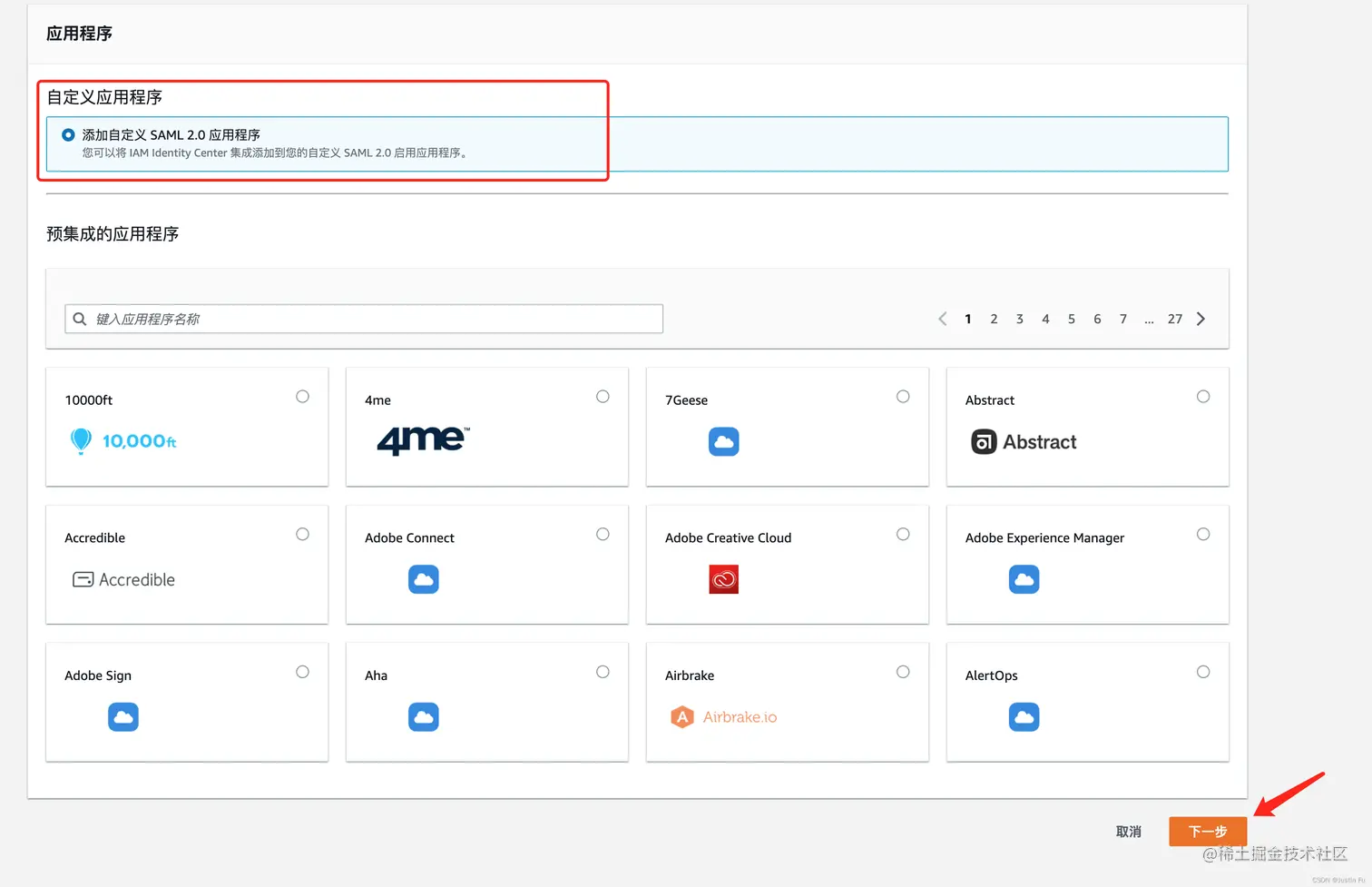Click the Abstract logo
Viewport: 1372px width, 887px height.
(x=1024, y=442)
